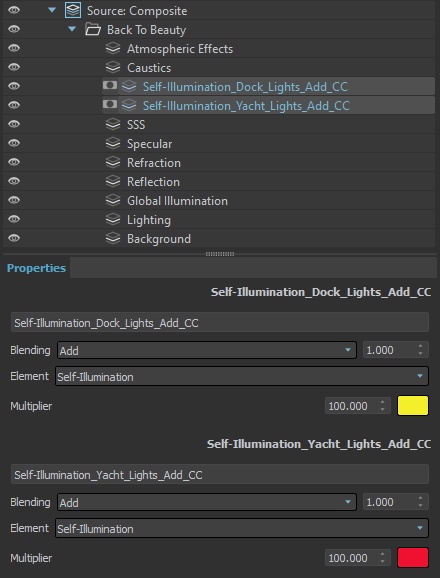Click mask icon on Dock_Lights layer
Screen dimensions: 440x578
tap(110, 86)
